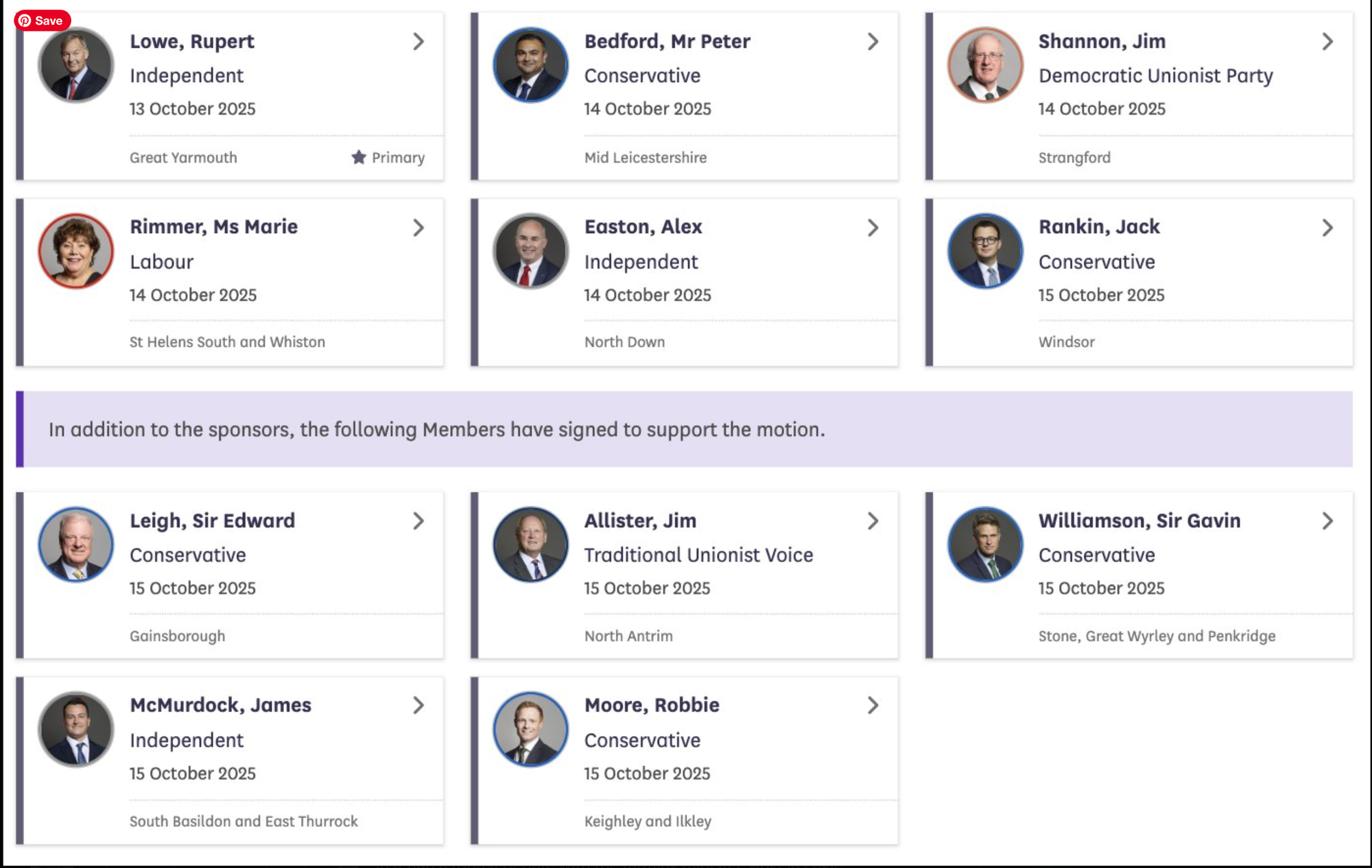Click the chevron beside Shannon, Jim

(x=1327, y=42)
